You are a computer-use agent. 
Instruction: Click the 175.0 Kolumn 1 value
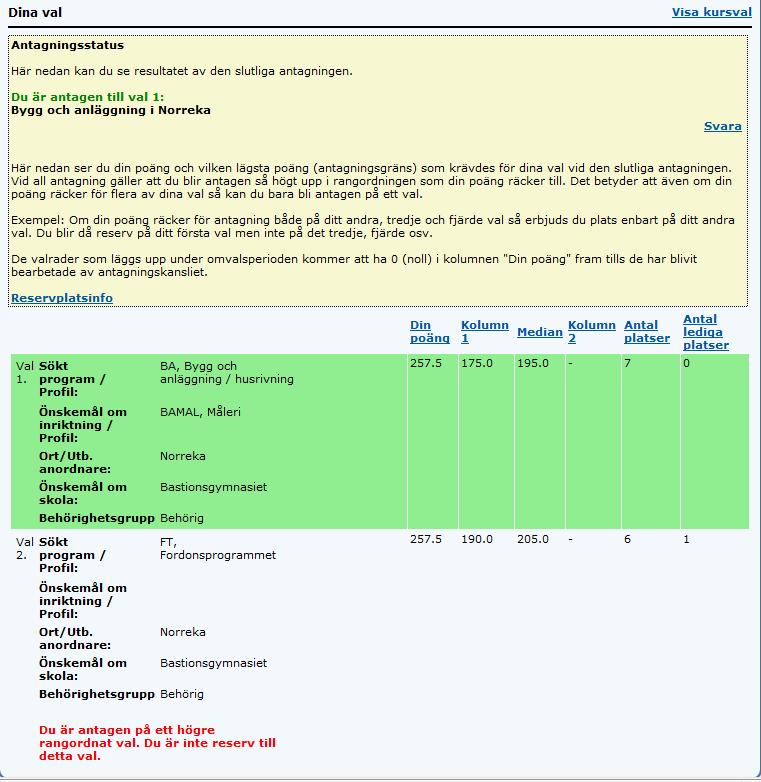477,363
